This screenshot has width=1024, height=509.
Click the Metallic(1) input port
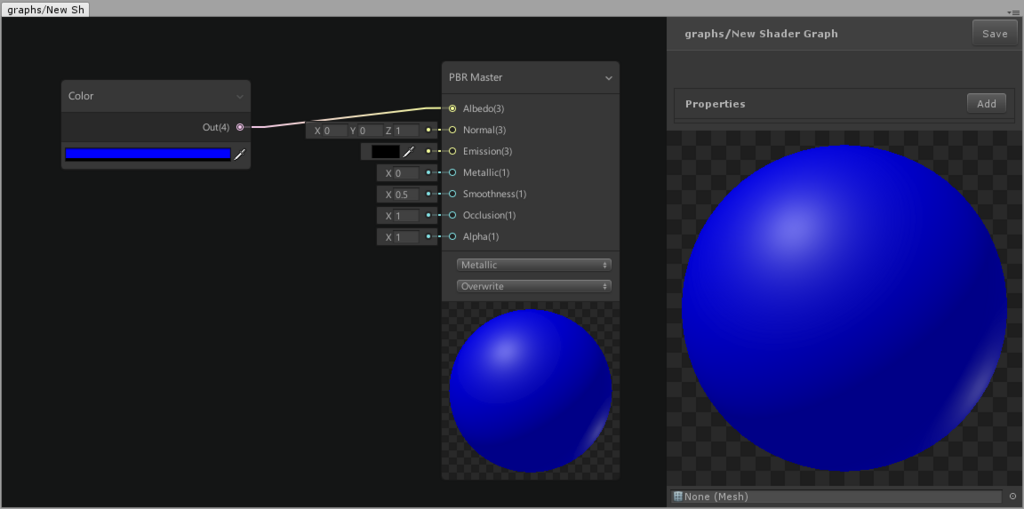pos(453,172)
